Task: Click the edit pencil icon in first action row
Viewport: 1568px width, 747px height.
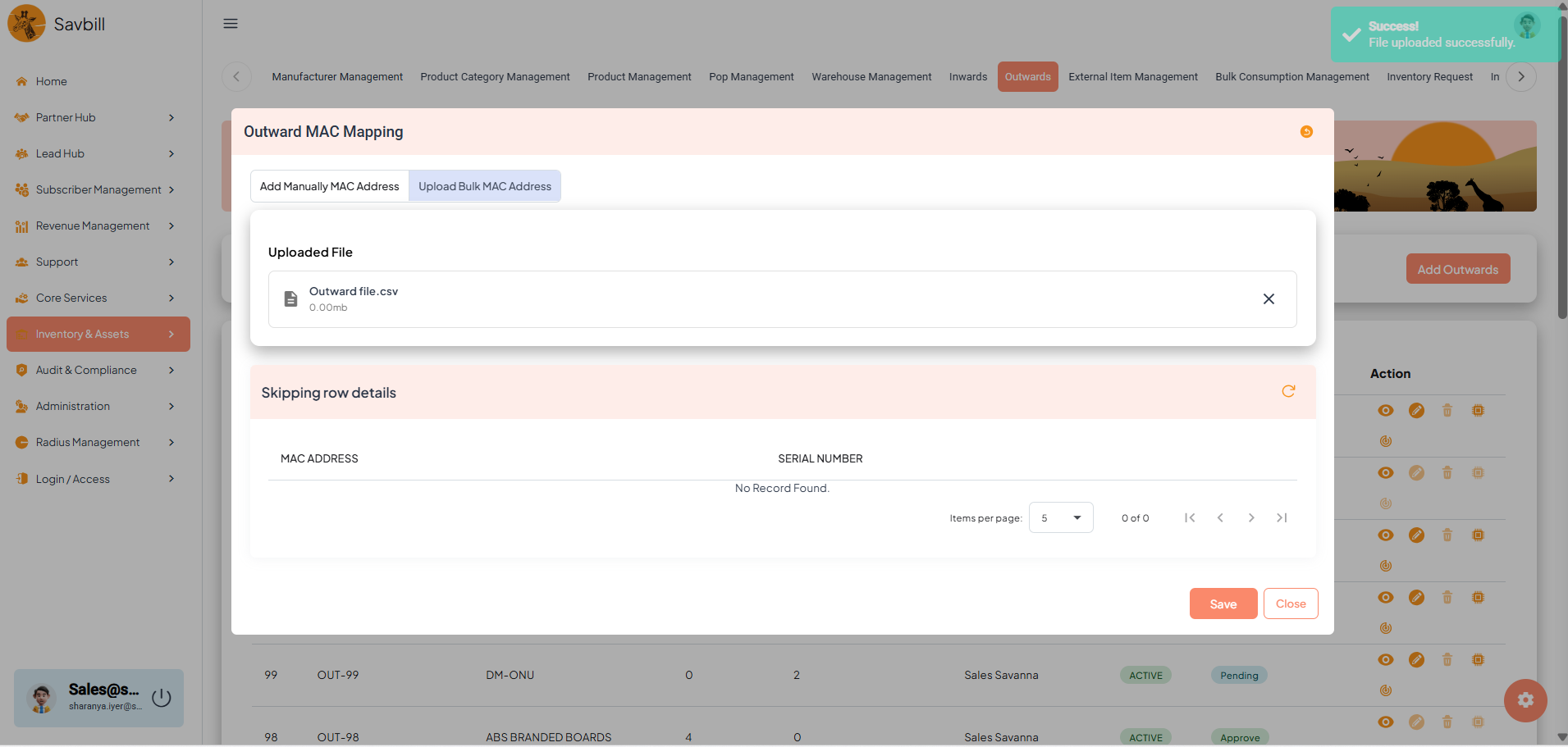Action: click(x=1416, y=411)
